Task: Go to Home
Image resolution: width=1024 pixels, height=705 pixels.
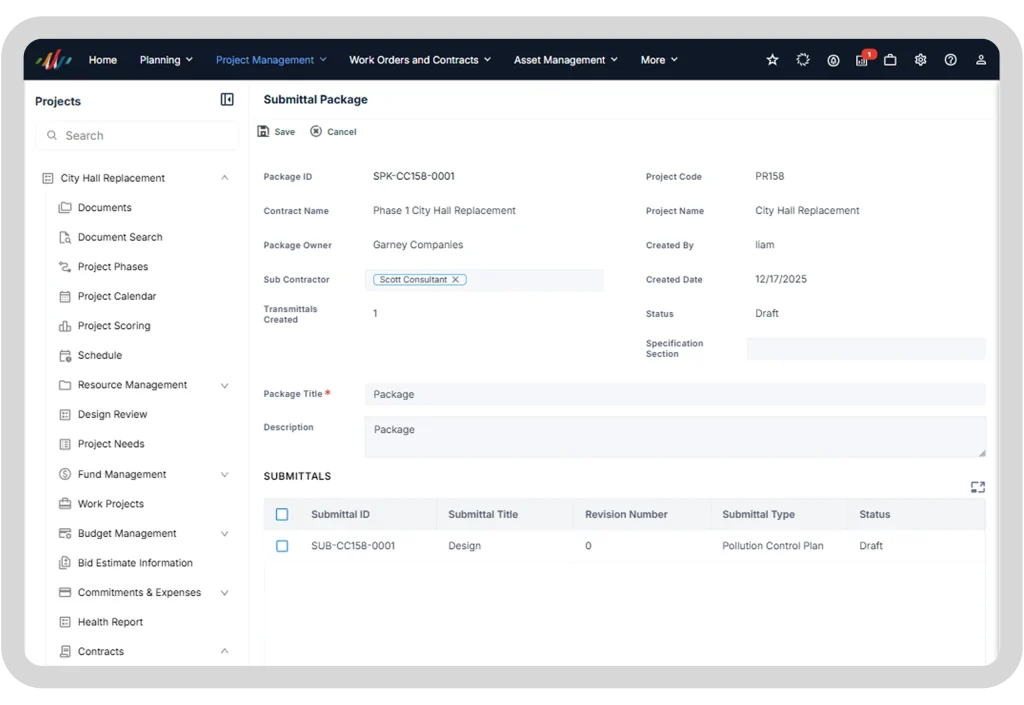Action: tap(103, 60)
